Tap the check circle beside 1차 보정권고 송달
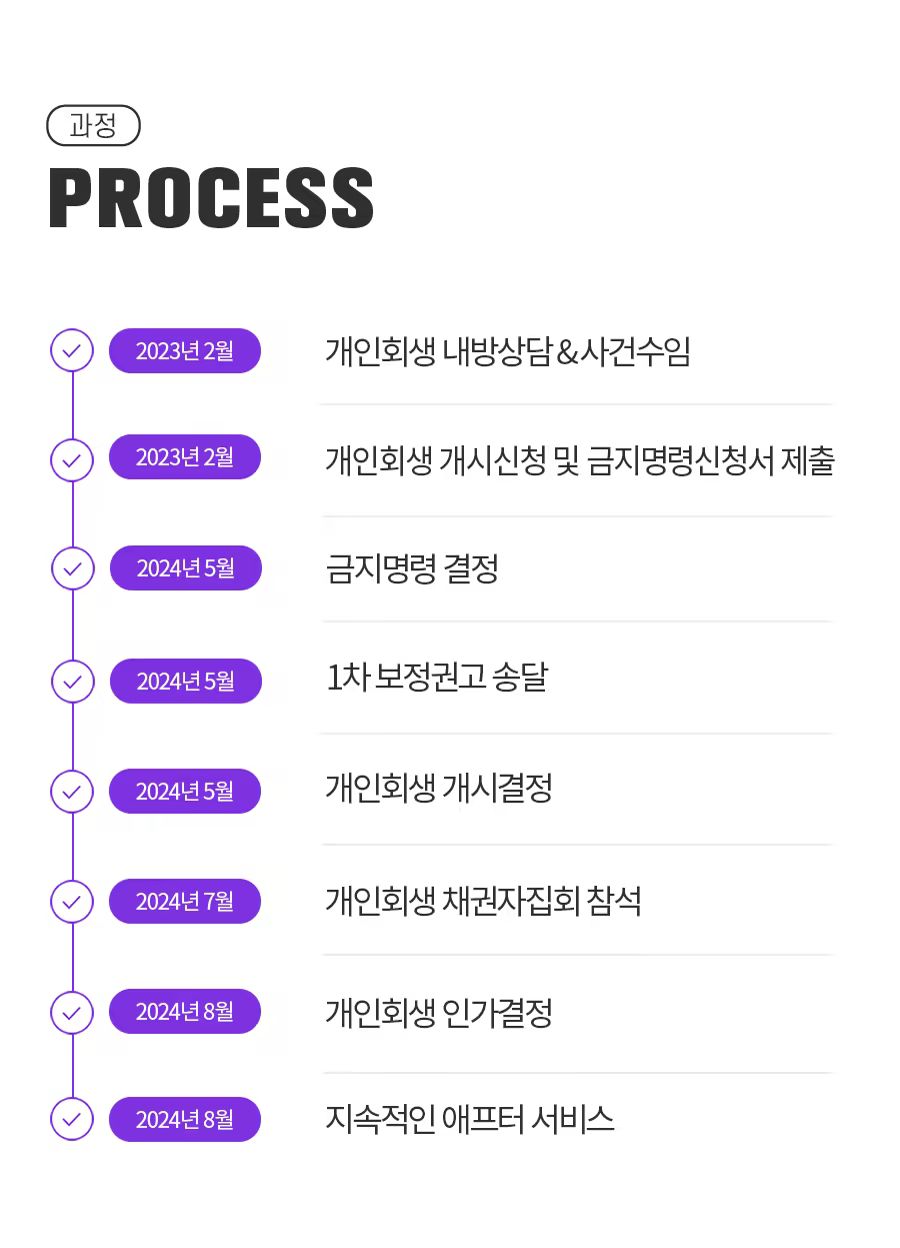The height and width of the screenshot is (1248, 900). coord(72,681)
